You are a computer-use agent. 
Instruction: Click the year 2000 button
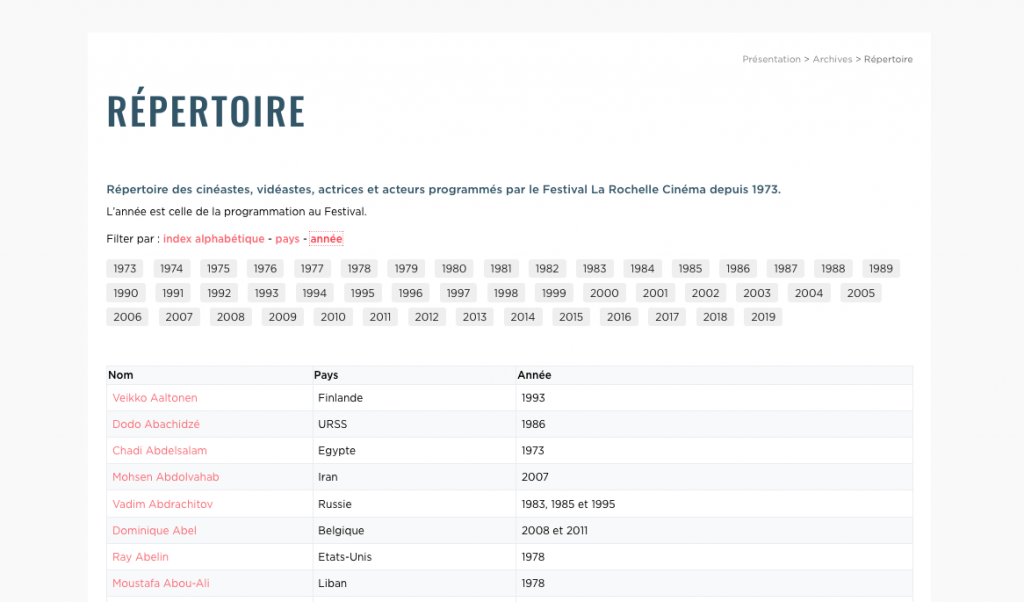pyautogui.click(x=604, y=293)
